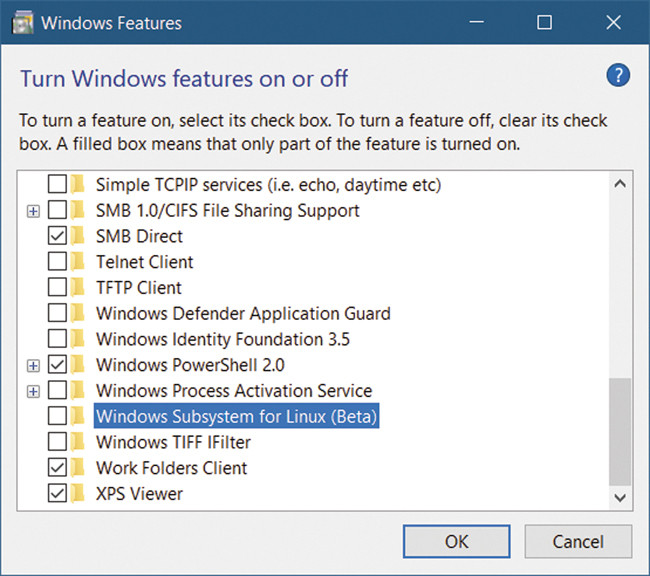Click folder icon beside Windows TIFF IFilter

[79, 442]
